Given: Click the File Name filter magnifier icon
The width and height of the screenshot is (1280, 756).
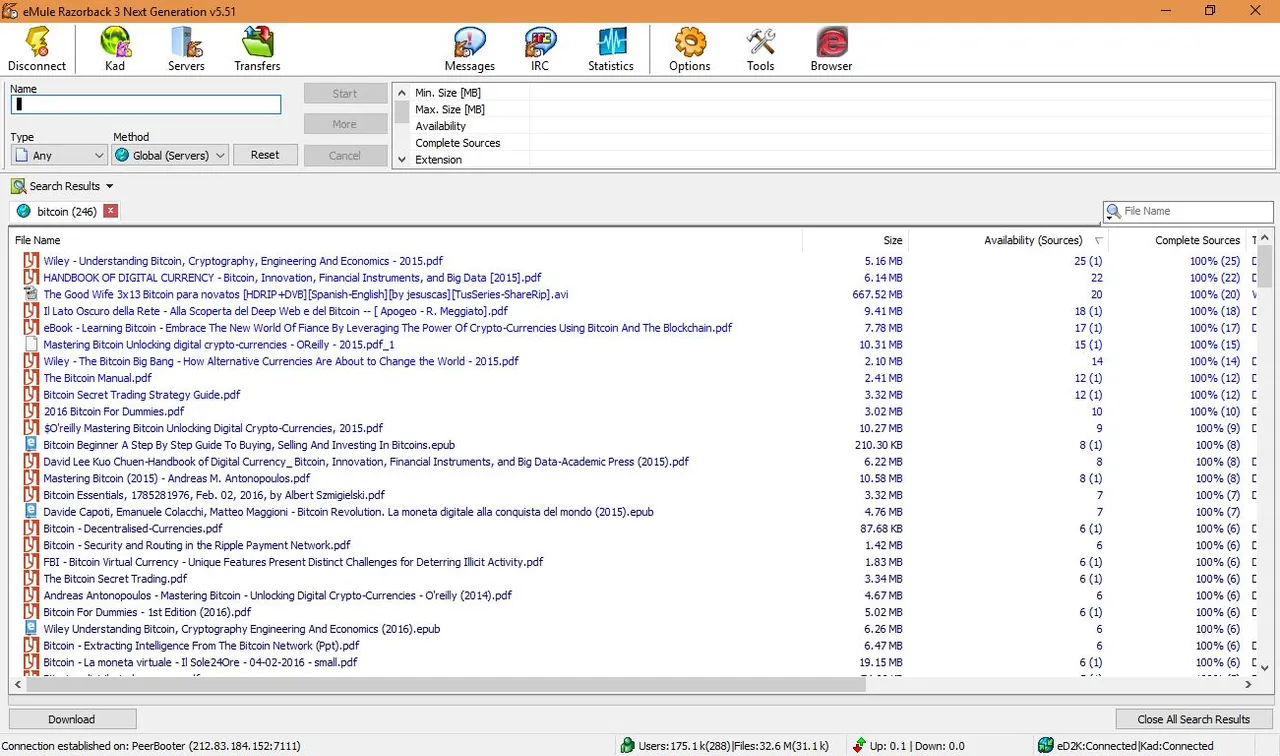Looking at the screenshot, I should click(1113, 212).
